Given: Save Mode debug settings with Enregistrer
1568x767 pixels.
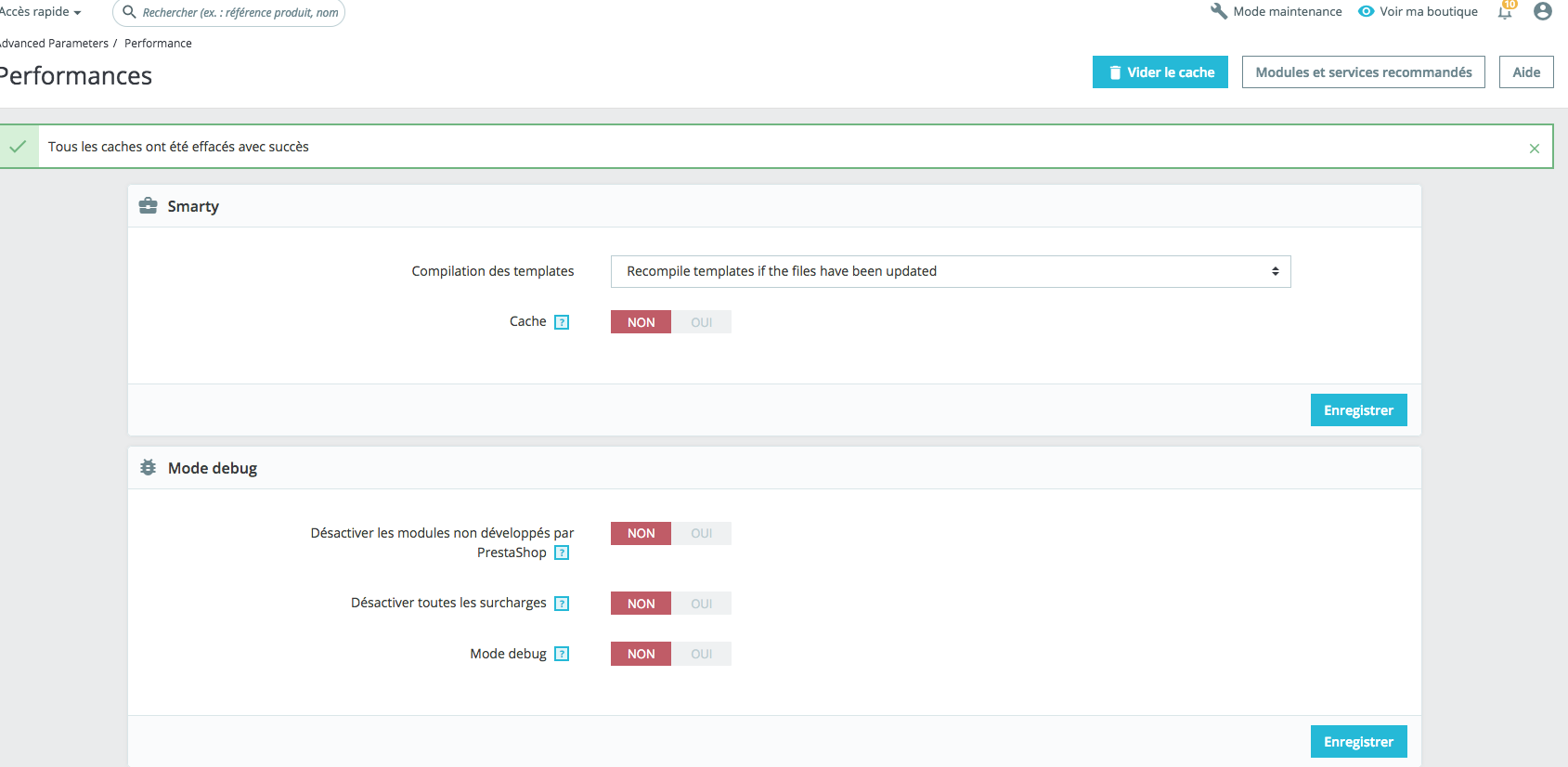Looking at the screenshot, I should pos(1359,742).
